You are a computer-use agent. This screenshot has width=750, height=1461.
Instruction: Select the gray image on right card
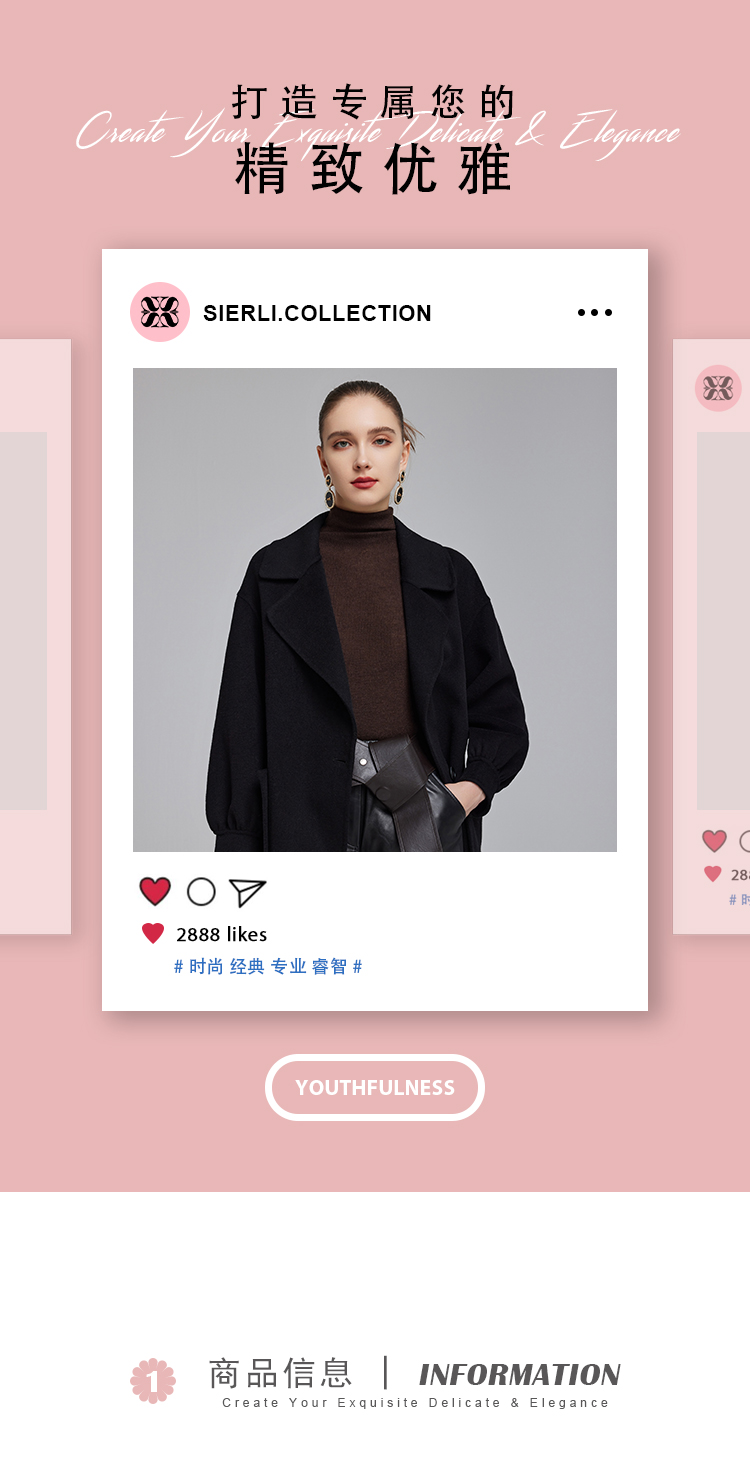pos(723,621)
